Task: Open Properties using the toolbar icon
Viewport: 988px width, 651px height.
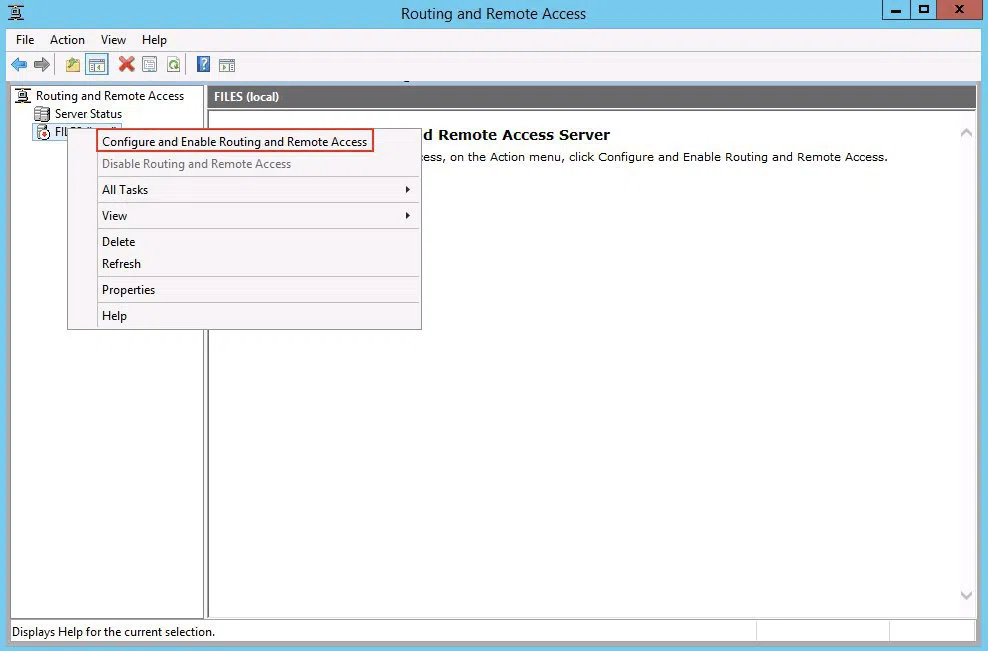Action: 150,65
